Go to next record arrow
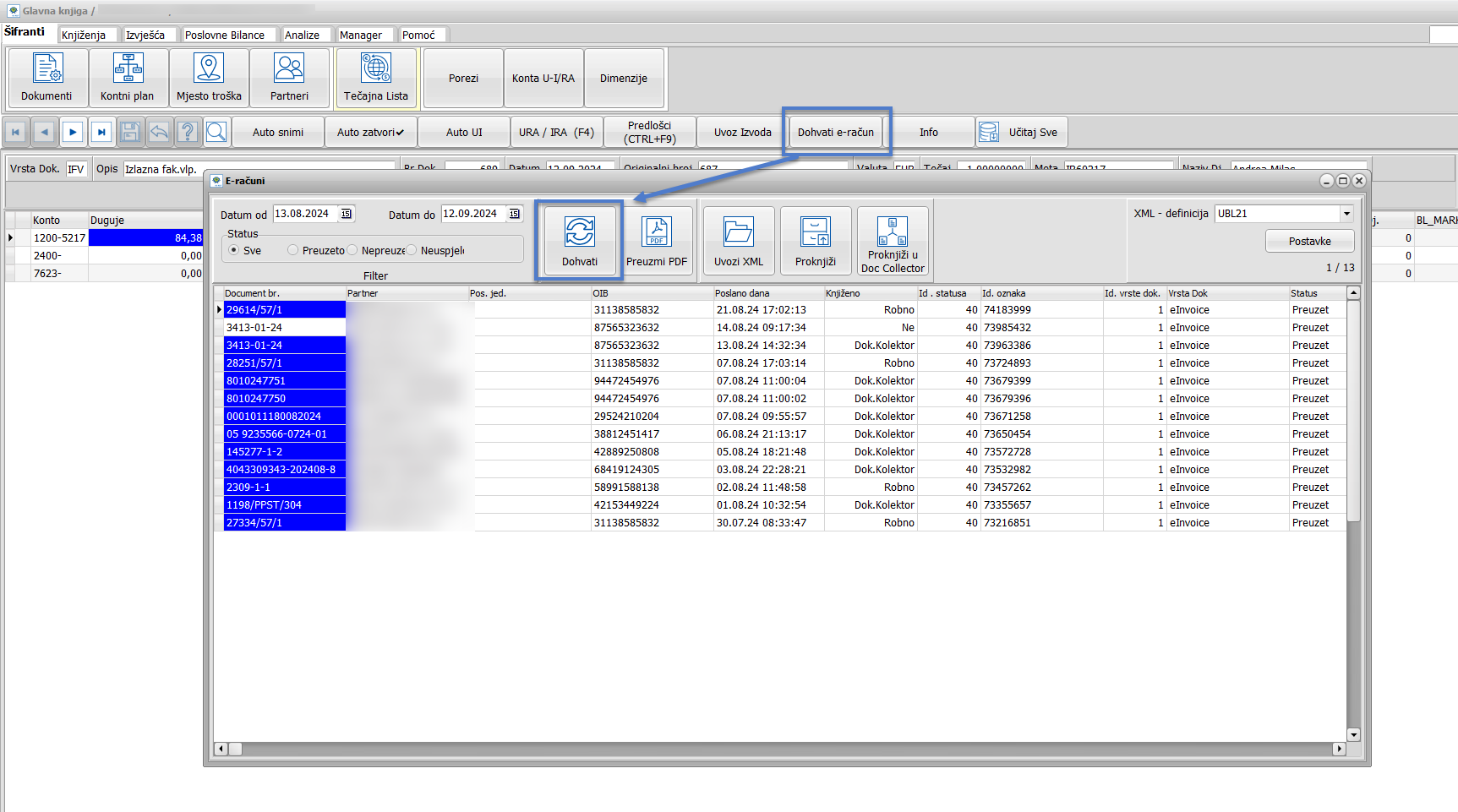The width and height of the screenshot is (1458, 812). 74,132
